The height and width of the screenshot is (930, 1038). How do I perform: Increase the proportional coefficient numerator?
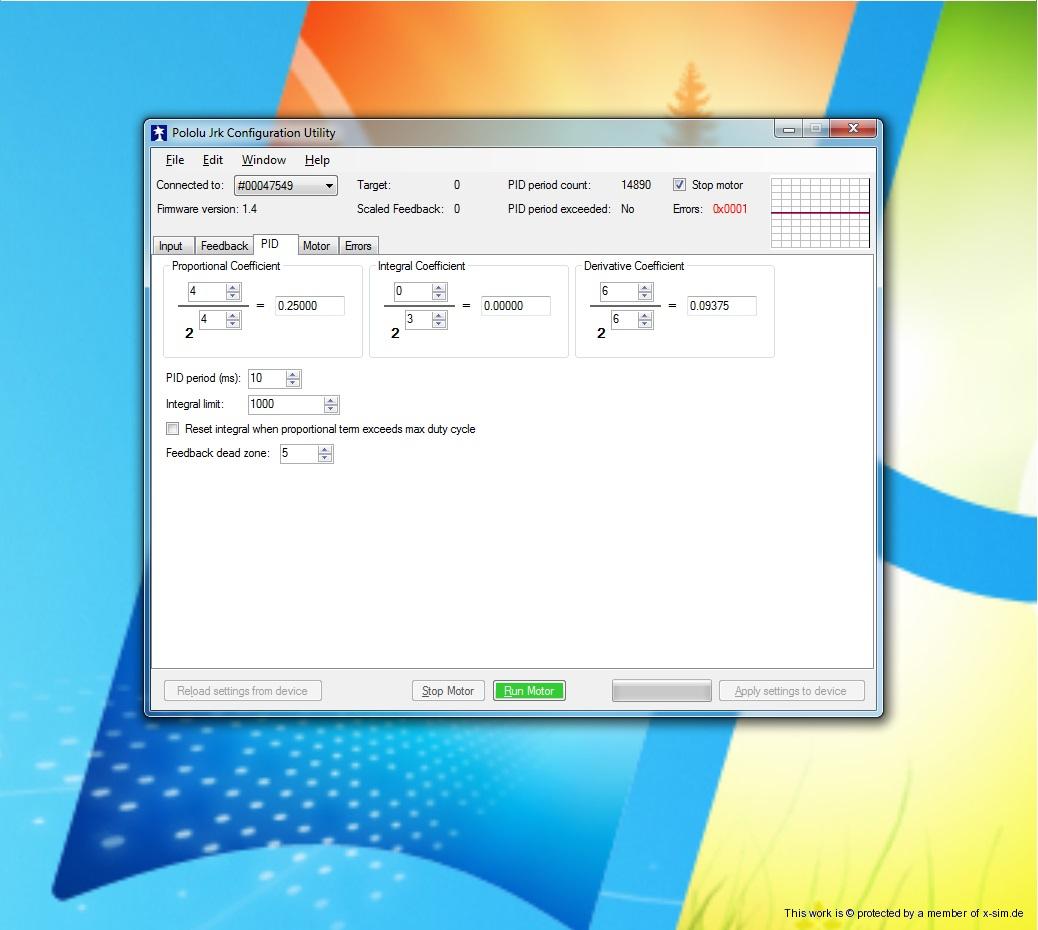coord(233,287)
